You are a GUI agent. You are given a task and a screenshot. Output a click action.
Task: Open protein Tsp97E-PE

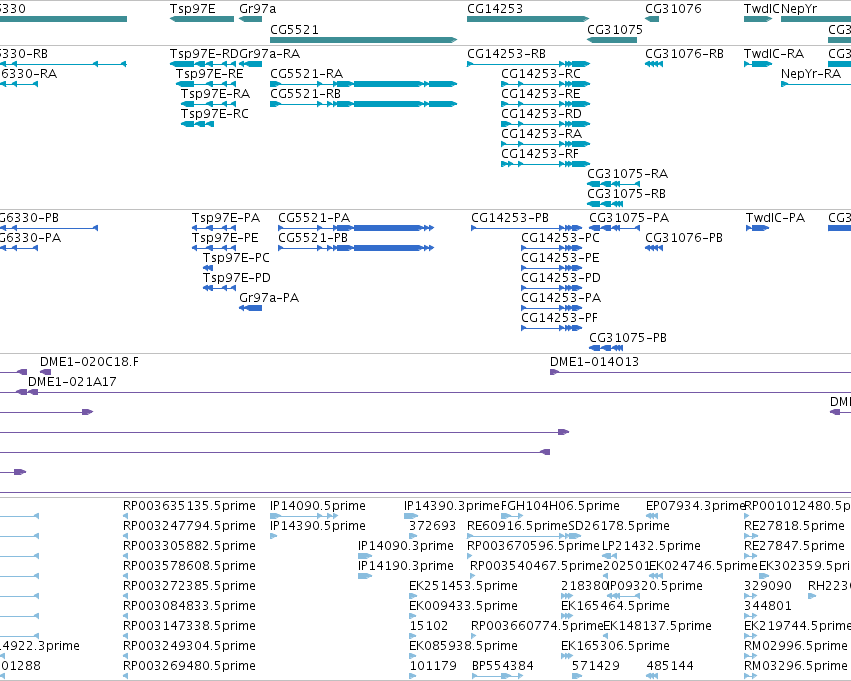click(225, 238)
